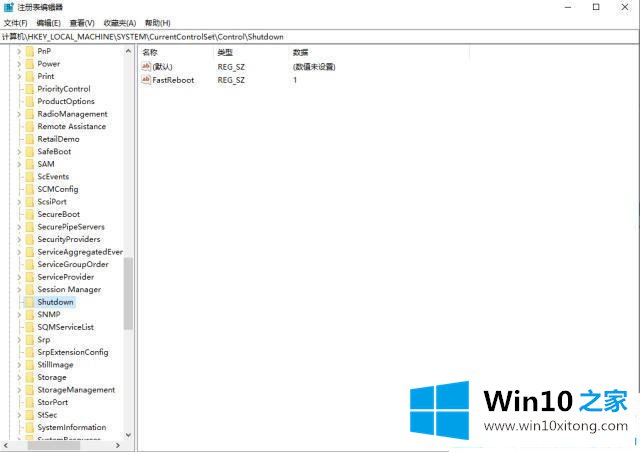
Task: Click the SCMConfig folder icon
Action: [x=29, y=189]
